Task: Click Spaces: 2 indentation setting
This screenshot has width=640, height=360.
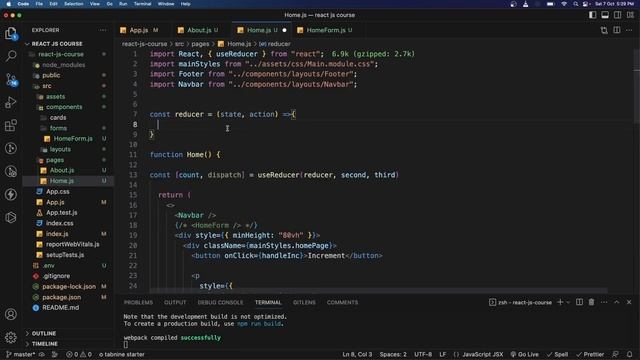Action: [393, 354]
